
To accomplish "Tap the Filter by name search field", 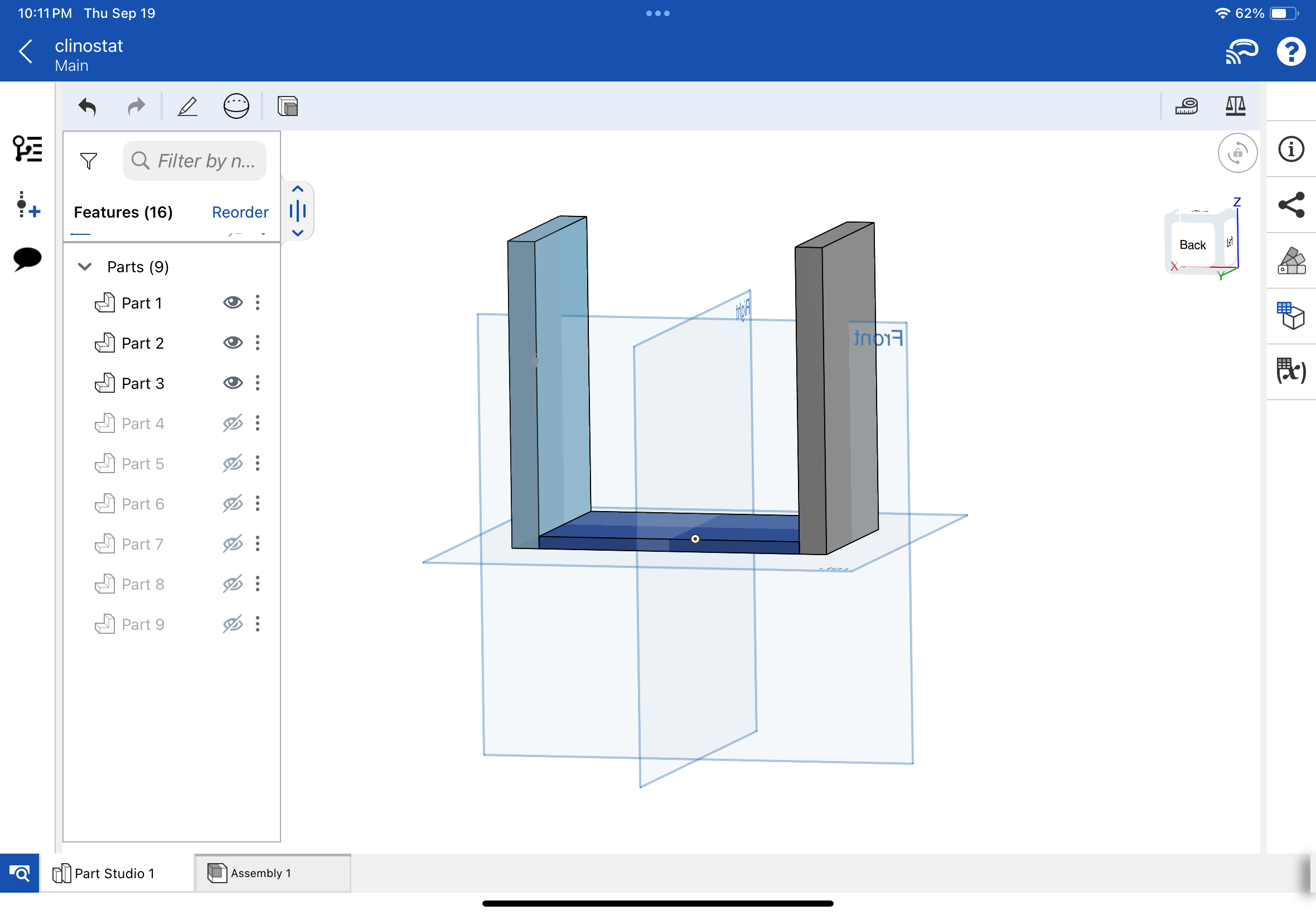I will tap(195, 161).
